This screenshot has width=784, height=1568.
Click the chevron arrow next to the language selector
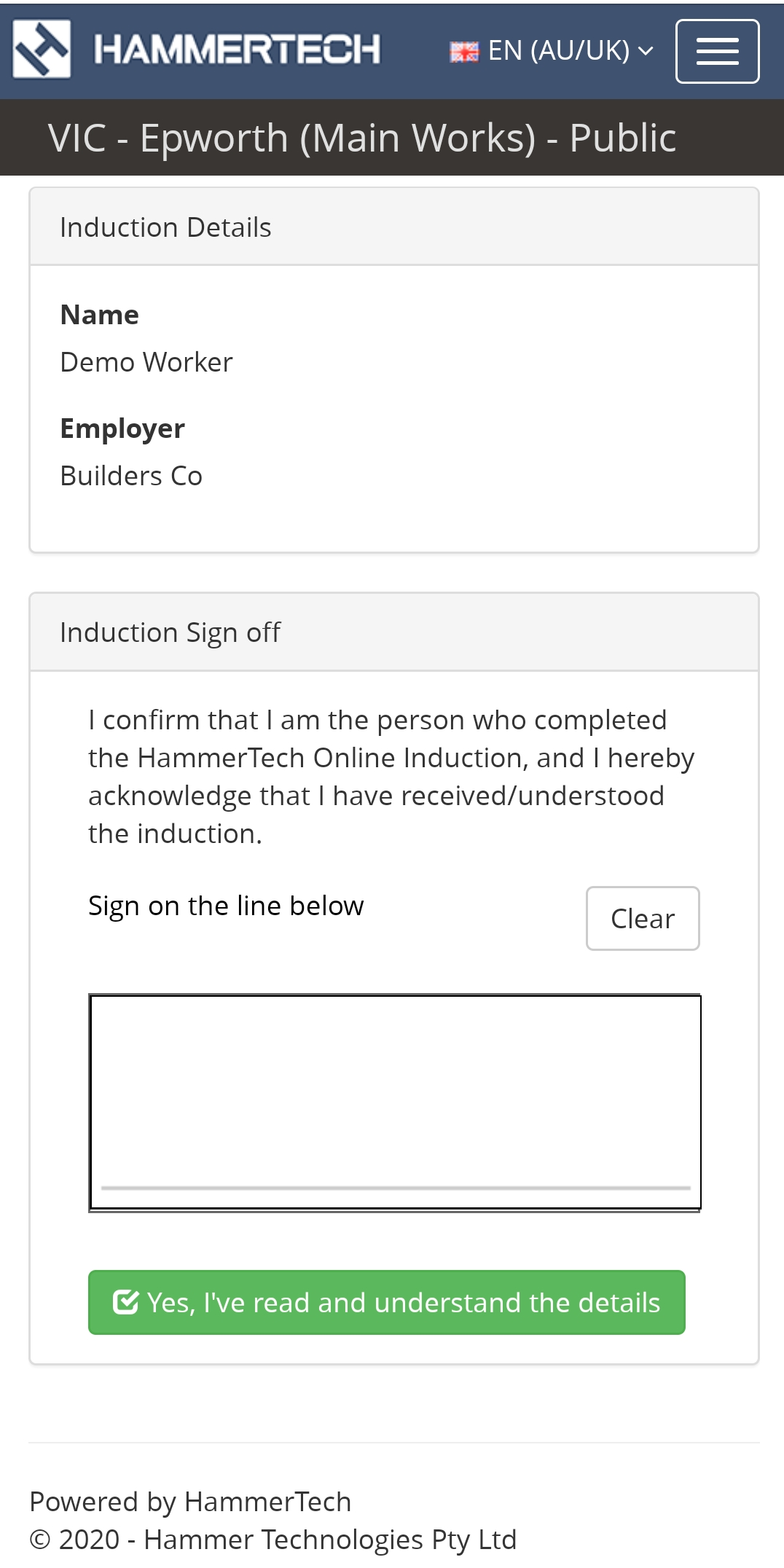click(646, 51)
